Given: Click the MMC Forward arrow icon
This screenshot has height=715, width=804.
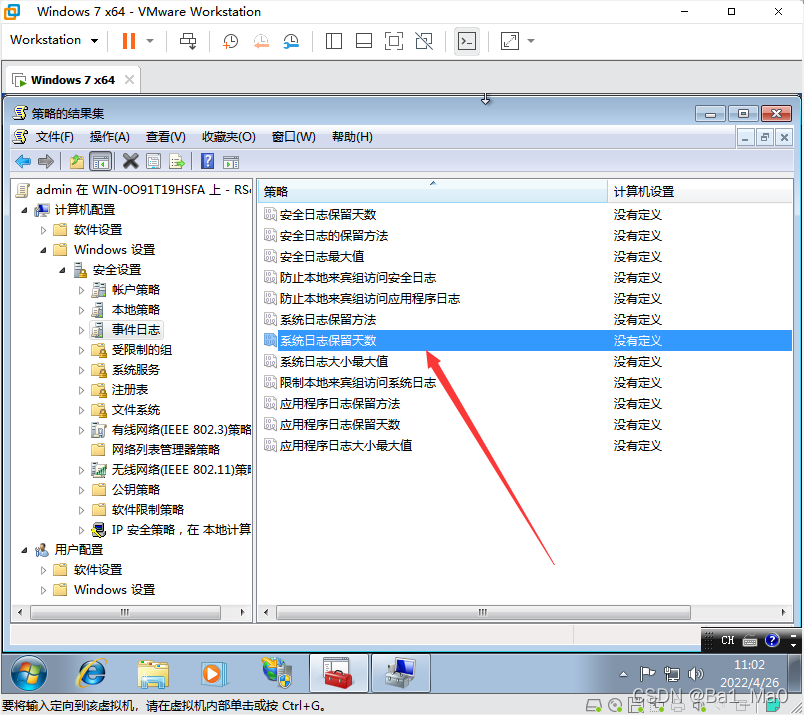Looking at the screenshot, I should click(46, 162).
